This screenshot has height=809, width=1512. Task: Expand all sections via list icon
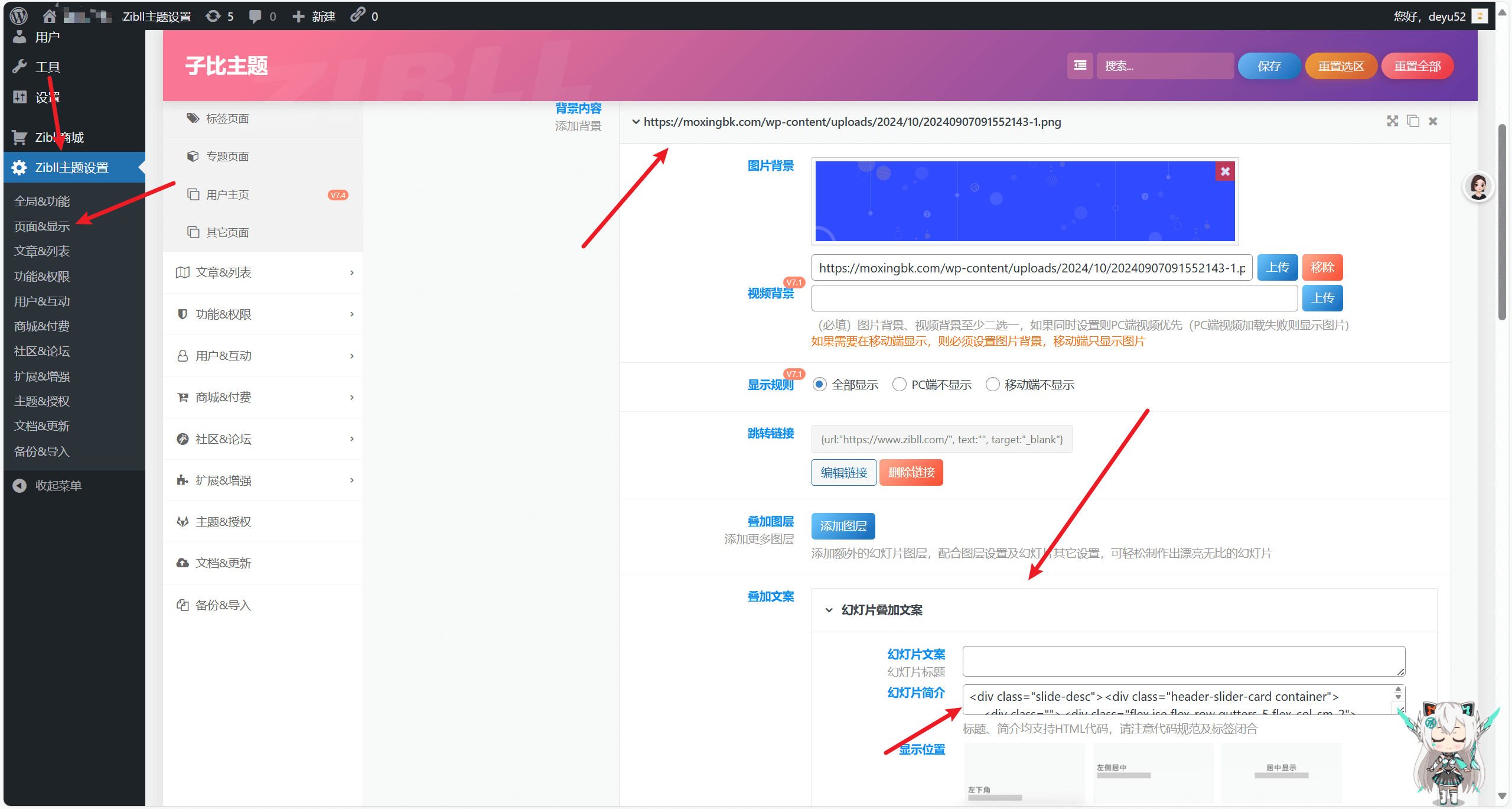click(1080, 66)
